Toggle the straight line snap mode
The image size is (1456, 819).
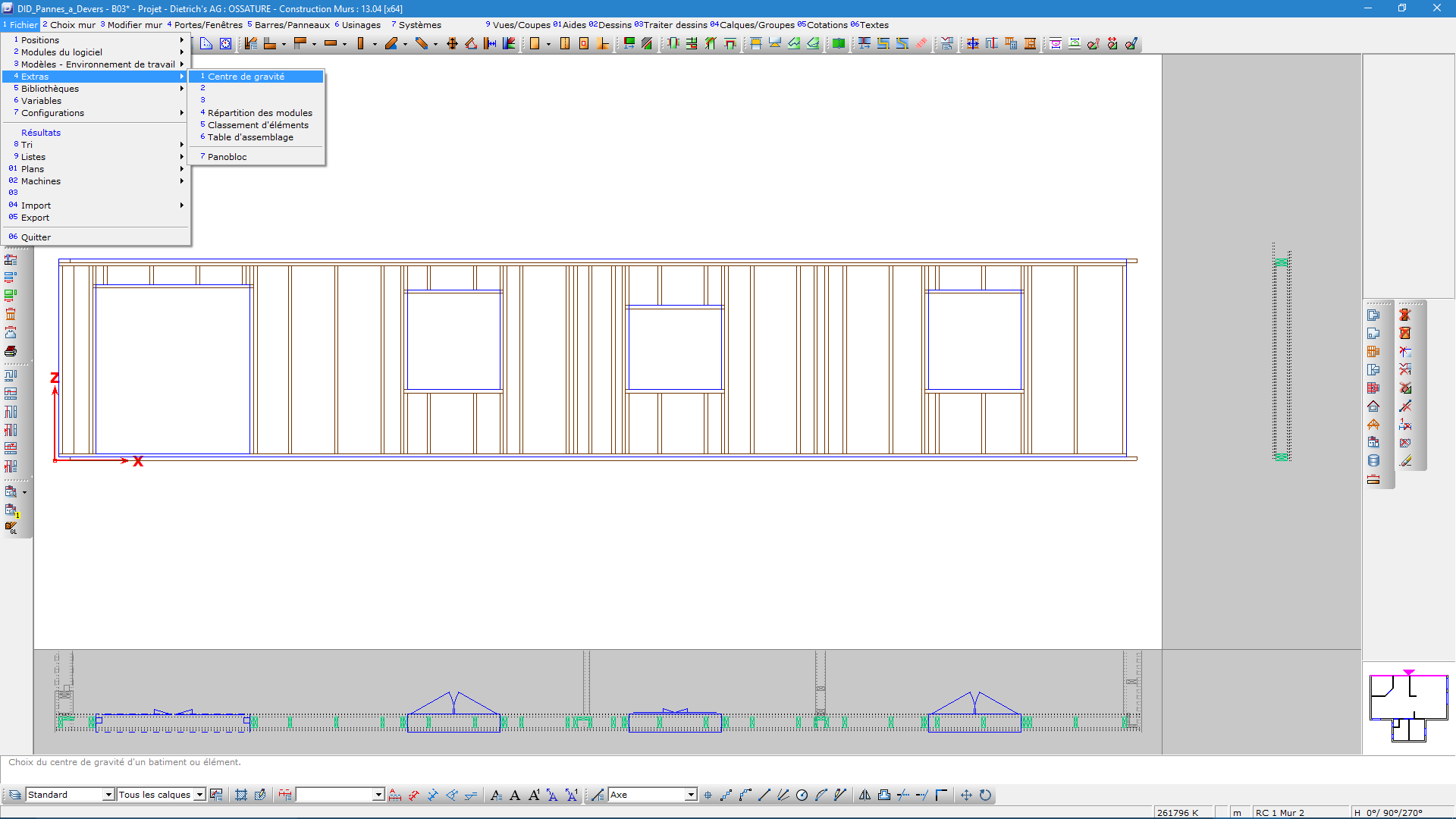(764, 795)
